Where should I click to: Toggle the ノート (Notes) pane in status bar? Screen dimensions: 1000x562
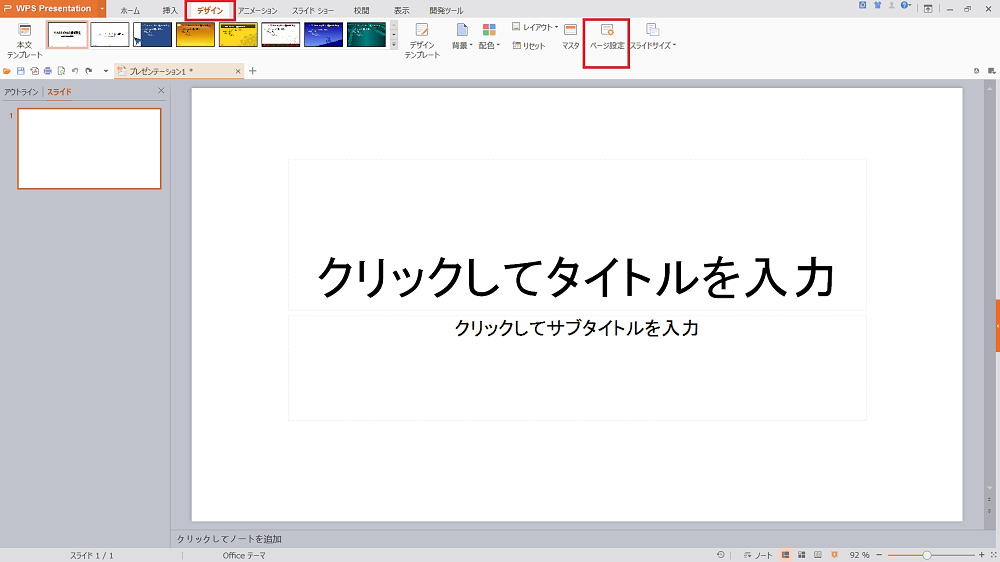click(x=758, y=555)
